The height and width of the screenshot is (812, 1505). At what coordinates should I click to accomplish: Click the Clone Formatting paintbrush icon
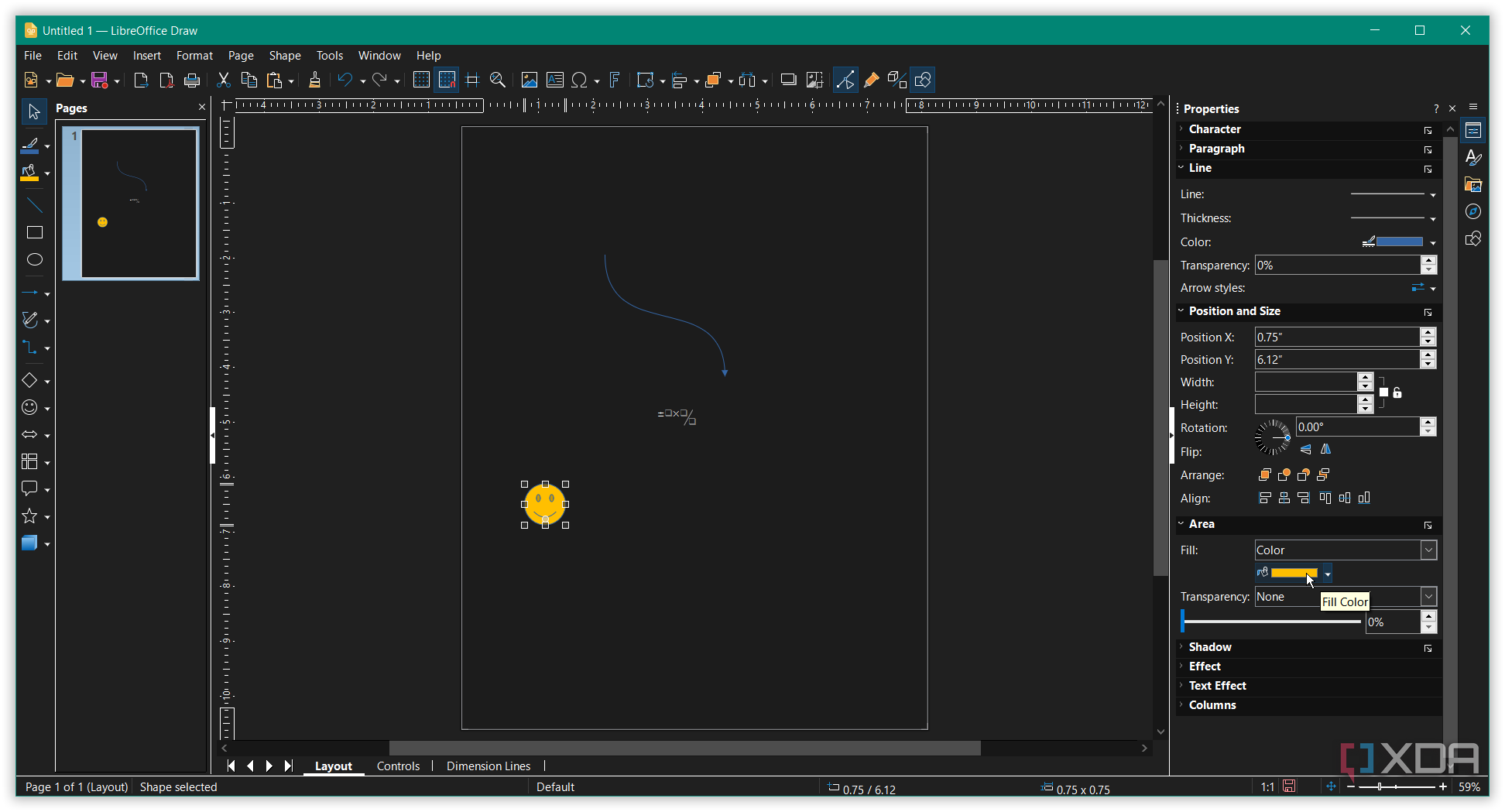pos(314,80)
